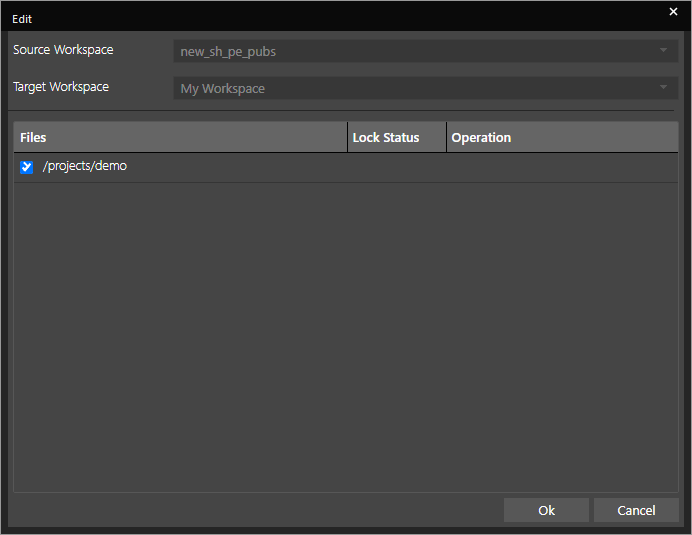Viewport: 692px width, 535px height.
Task: Uncheck the /projects/demo checkbox
Action: 27,167
